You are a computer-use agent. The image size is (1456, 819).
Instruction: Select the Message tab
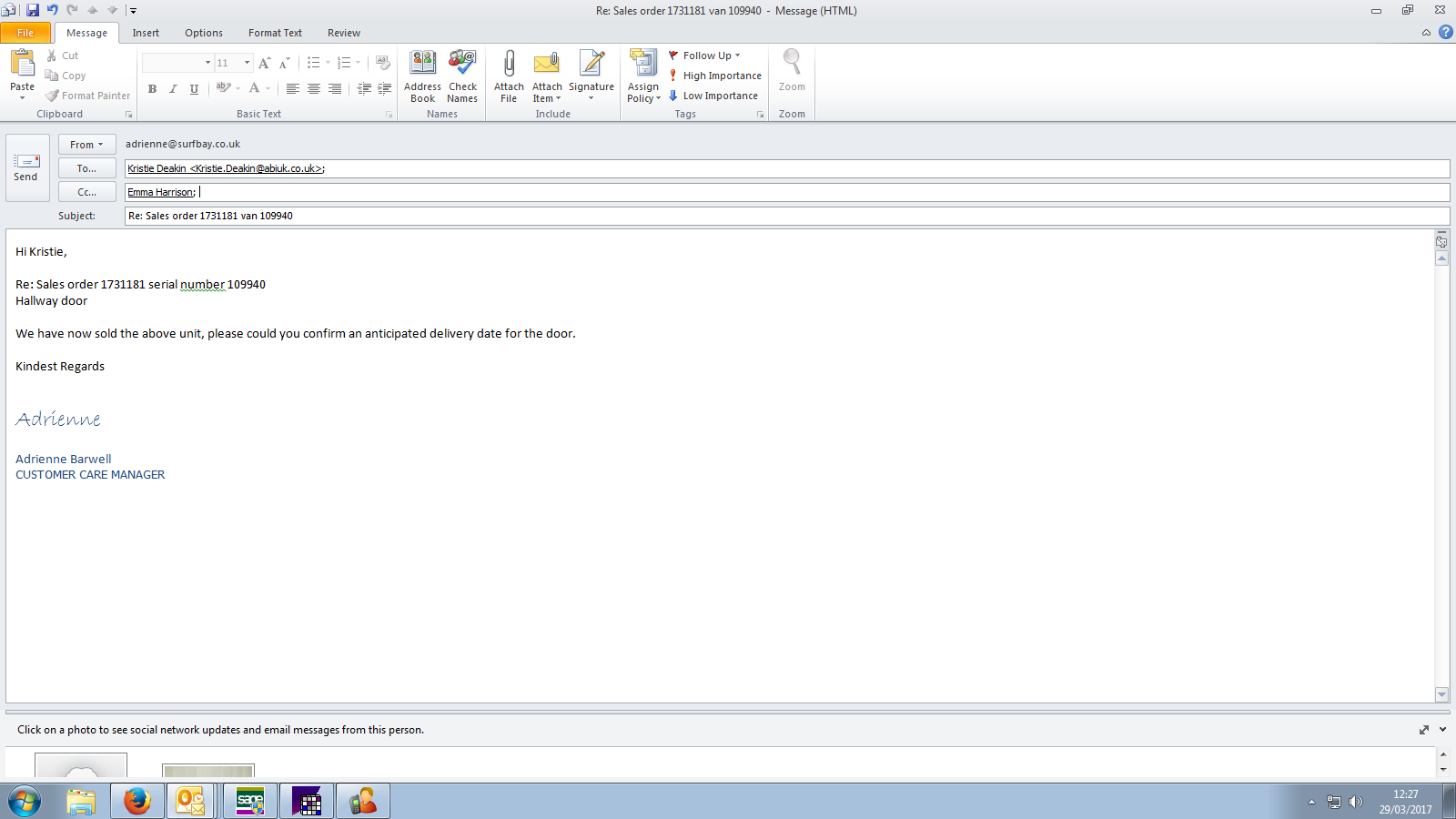click(86, 33)
